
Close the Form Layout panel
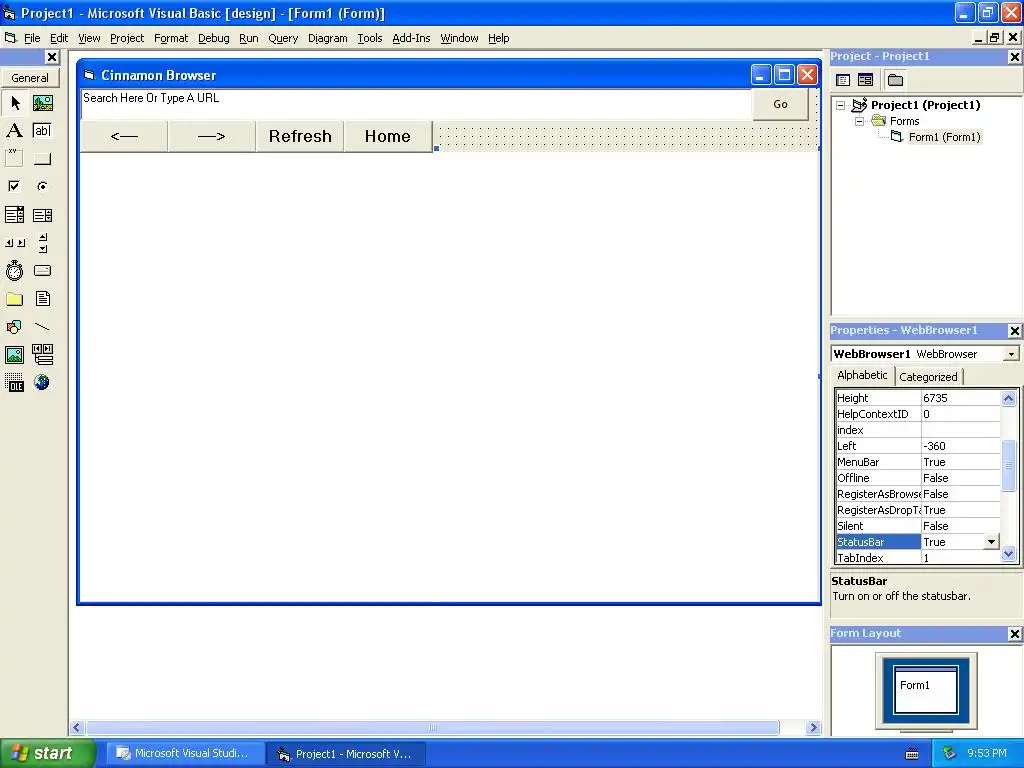tap(1015, 634)
